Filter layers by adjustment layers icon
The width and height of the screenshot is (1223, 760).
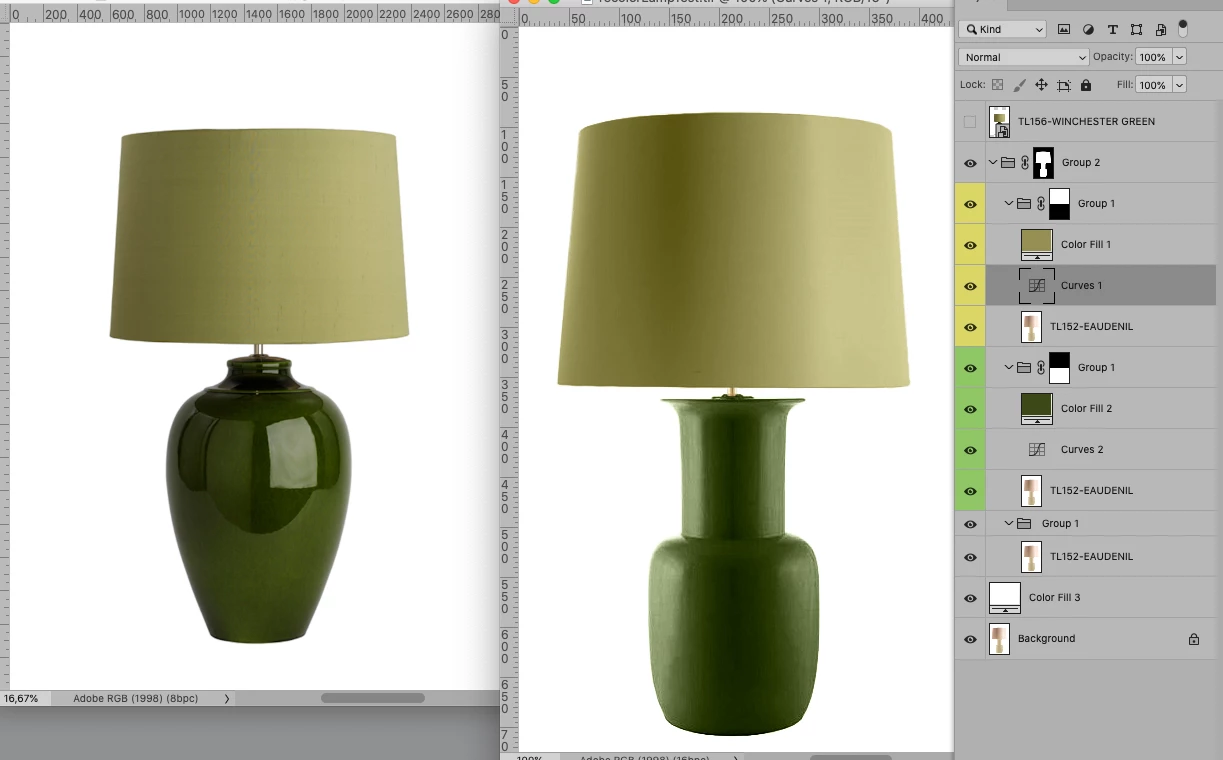[x=1088, y=30]
